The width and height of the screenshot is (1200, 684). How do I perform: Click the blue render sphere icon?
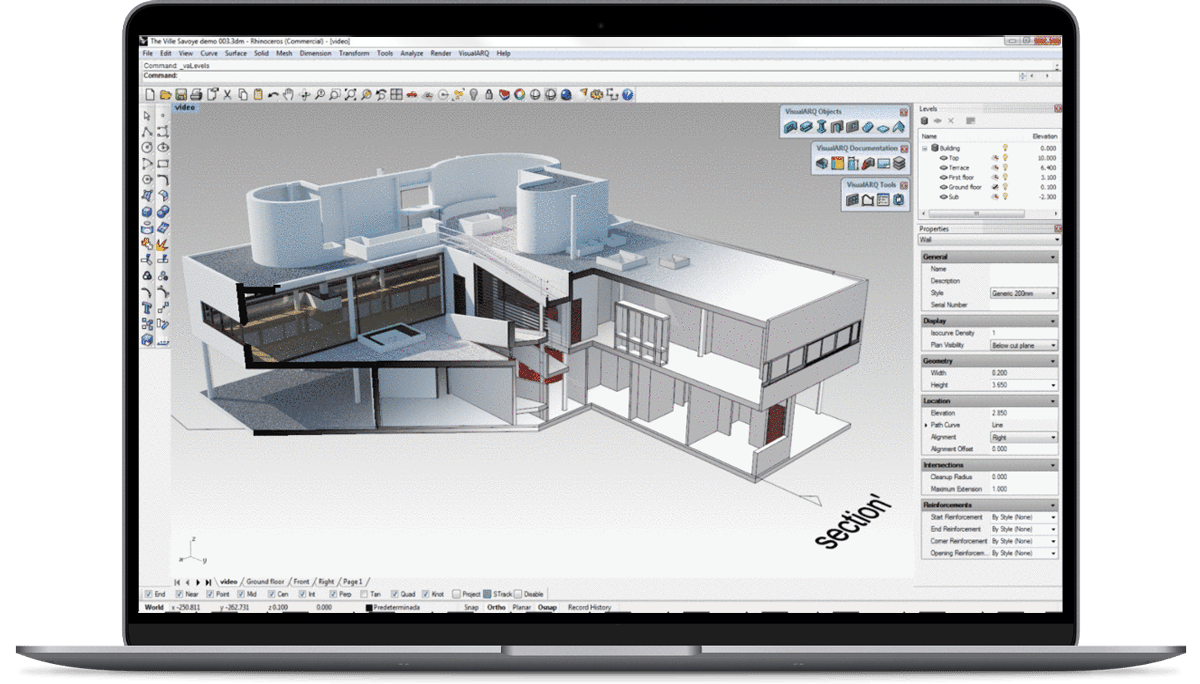pos(566,95)
